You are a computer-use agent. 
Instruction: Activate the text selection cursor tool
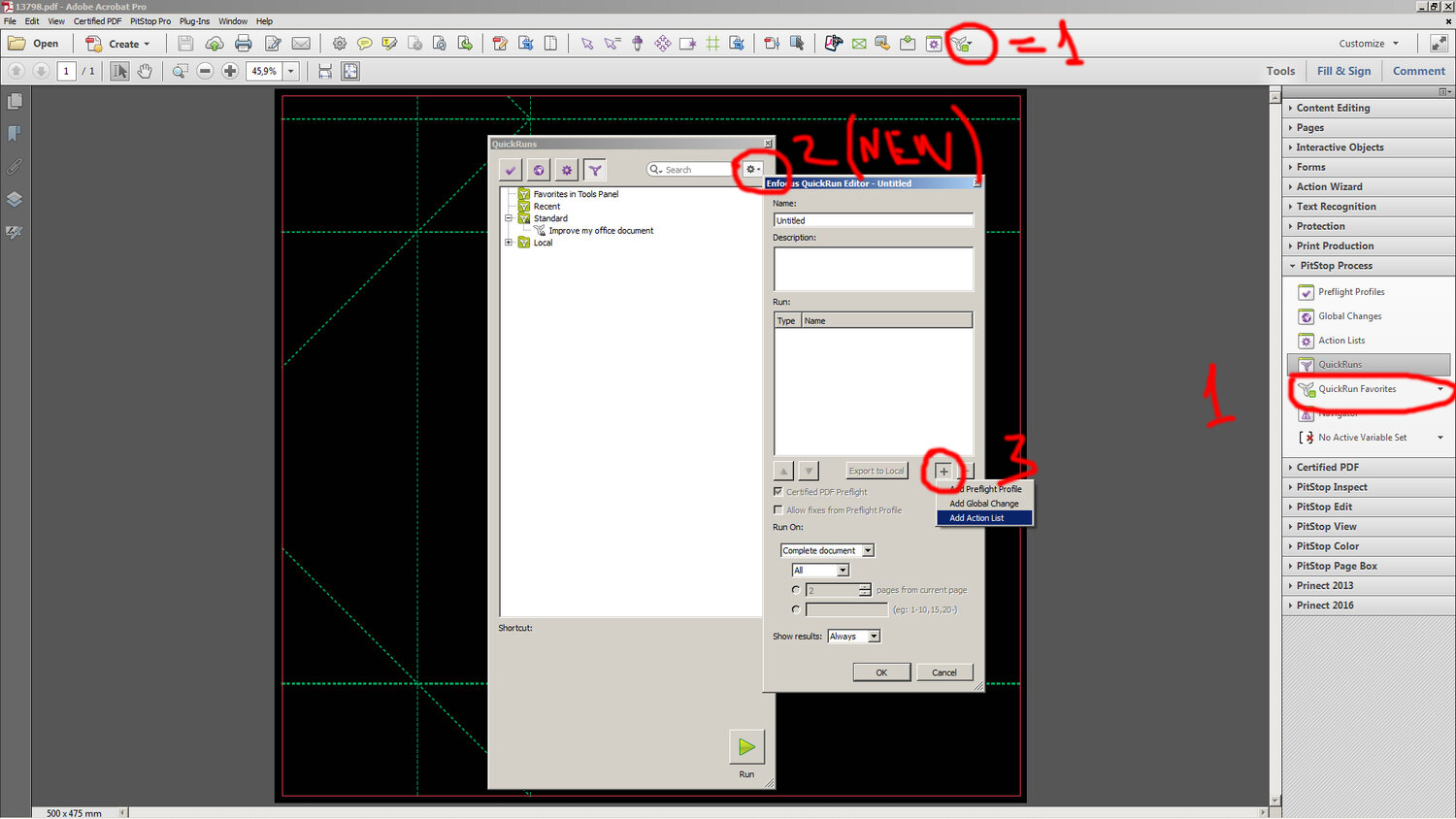(119, 71)
